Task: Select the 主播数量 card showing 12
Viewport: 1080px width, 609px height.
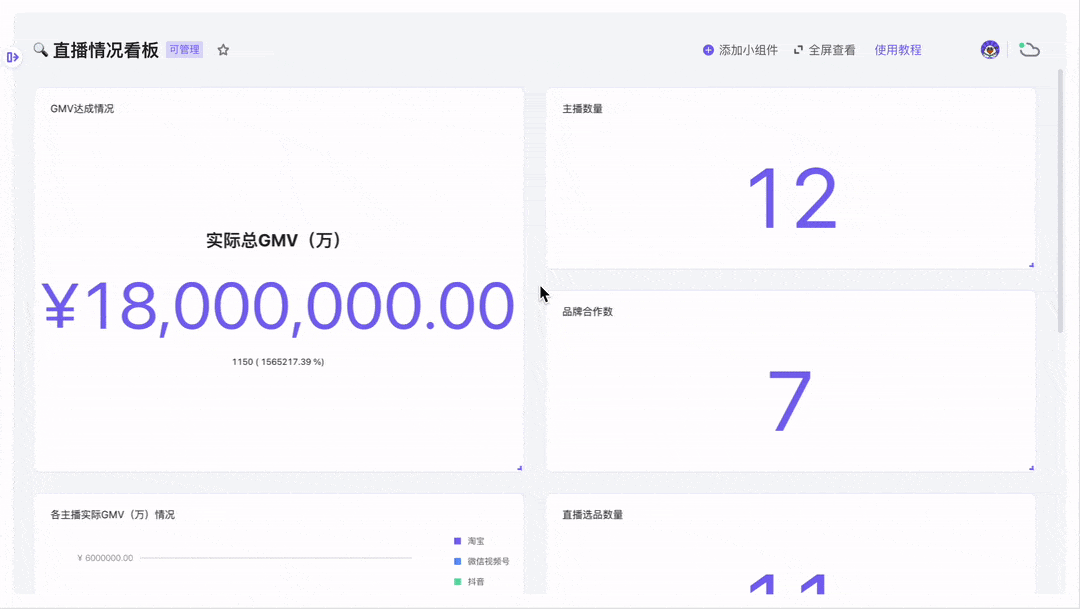Action: point(791,199)
